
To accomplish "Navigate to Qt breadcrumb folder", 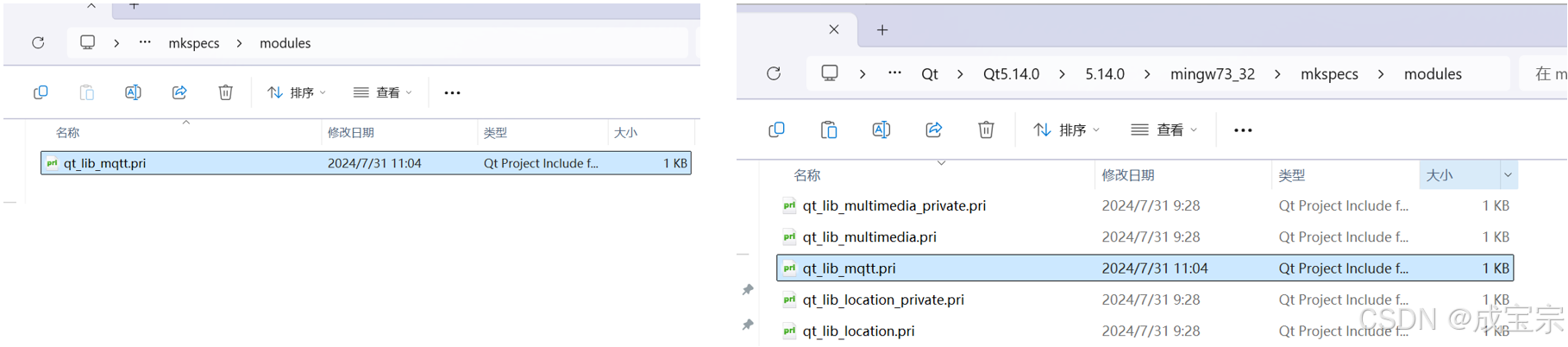I will coord(930,74).
